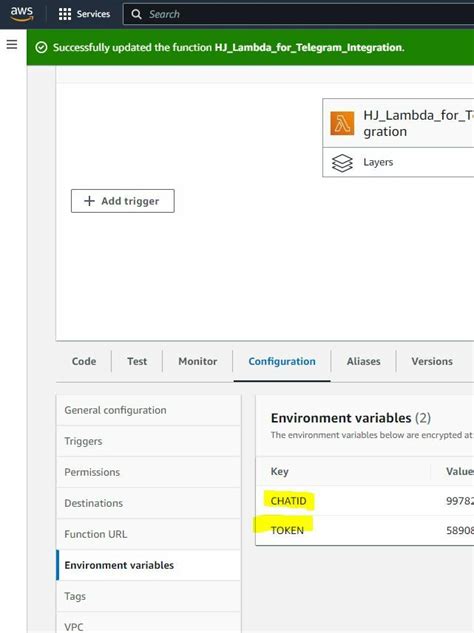Open General configuration in side menu
This screenshot has height=633, width=474.
coord(149,410)
